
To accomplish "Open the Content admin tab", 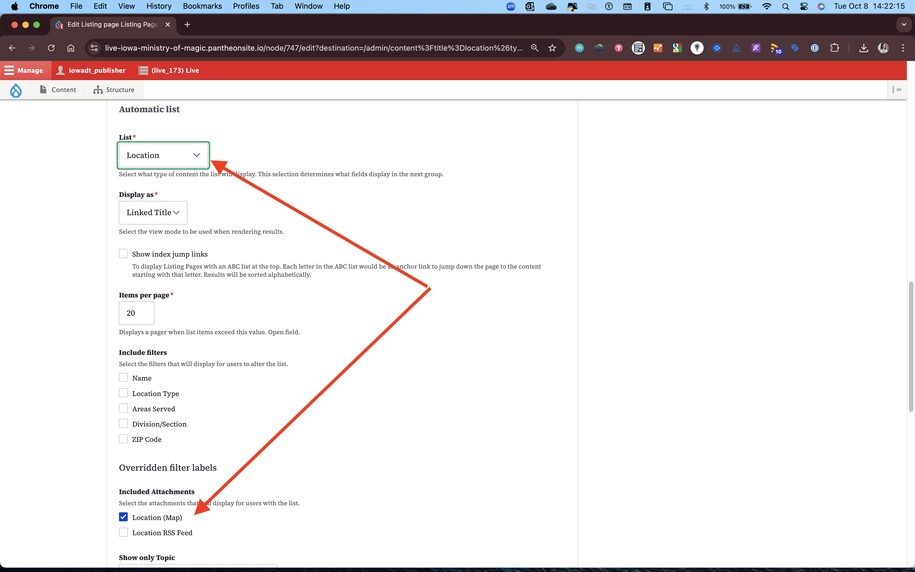I will pyautogui.click(x=58, y=89).
